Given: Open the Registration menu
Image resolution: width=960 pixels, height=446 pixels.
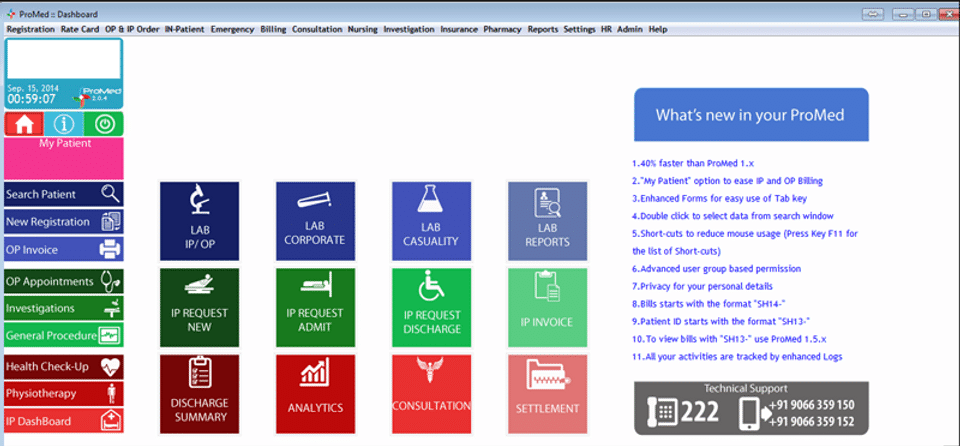Looking at the screenshot, I should click(x=31, y=29).
